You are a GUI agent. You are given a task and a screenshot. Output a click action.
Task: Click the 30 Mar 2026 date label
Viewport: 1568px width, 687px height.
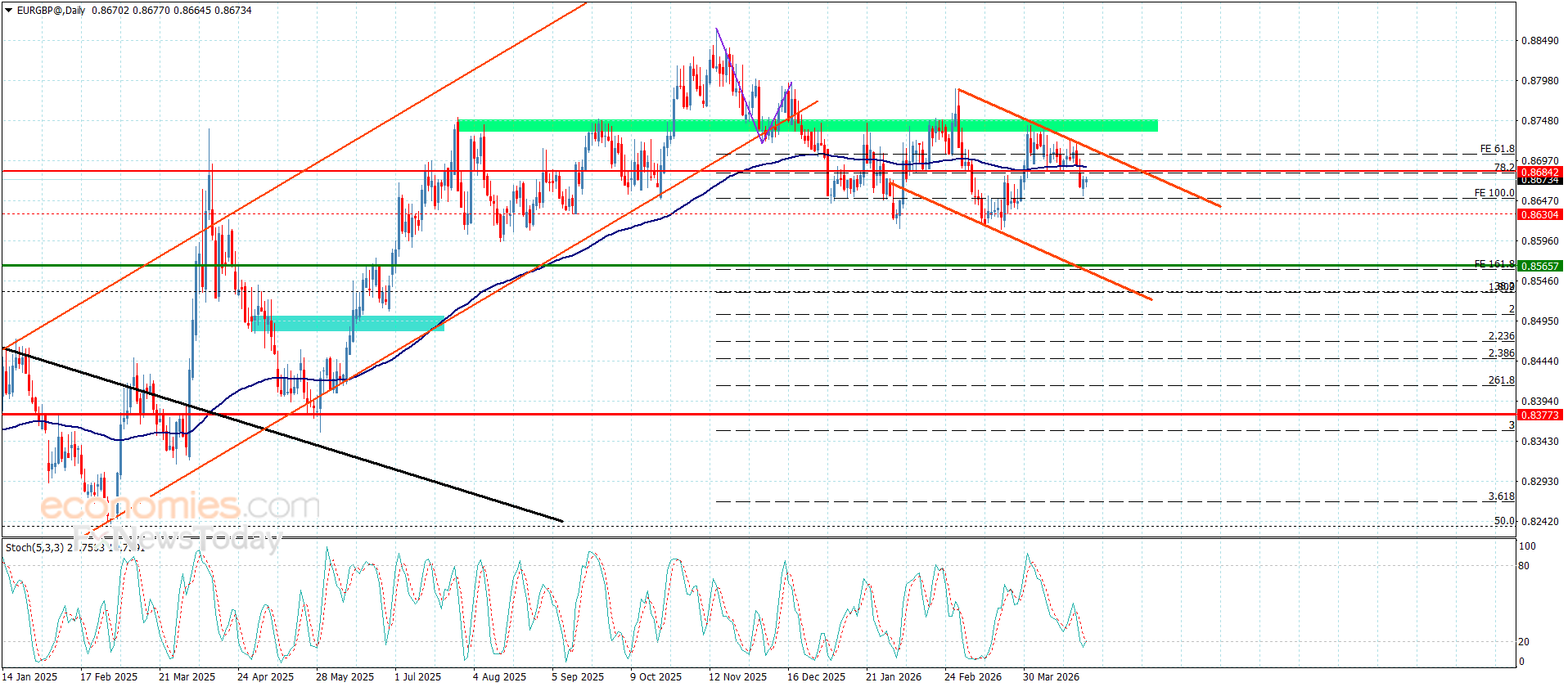[x=1051, y=676]
